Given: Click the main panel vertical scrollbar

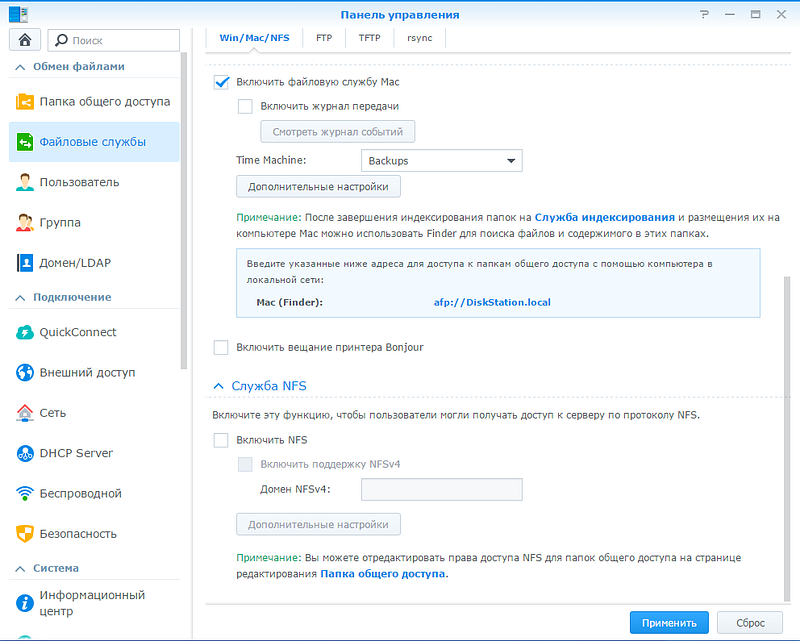Looking at the screenshot, I should 787,439.
